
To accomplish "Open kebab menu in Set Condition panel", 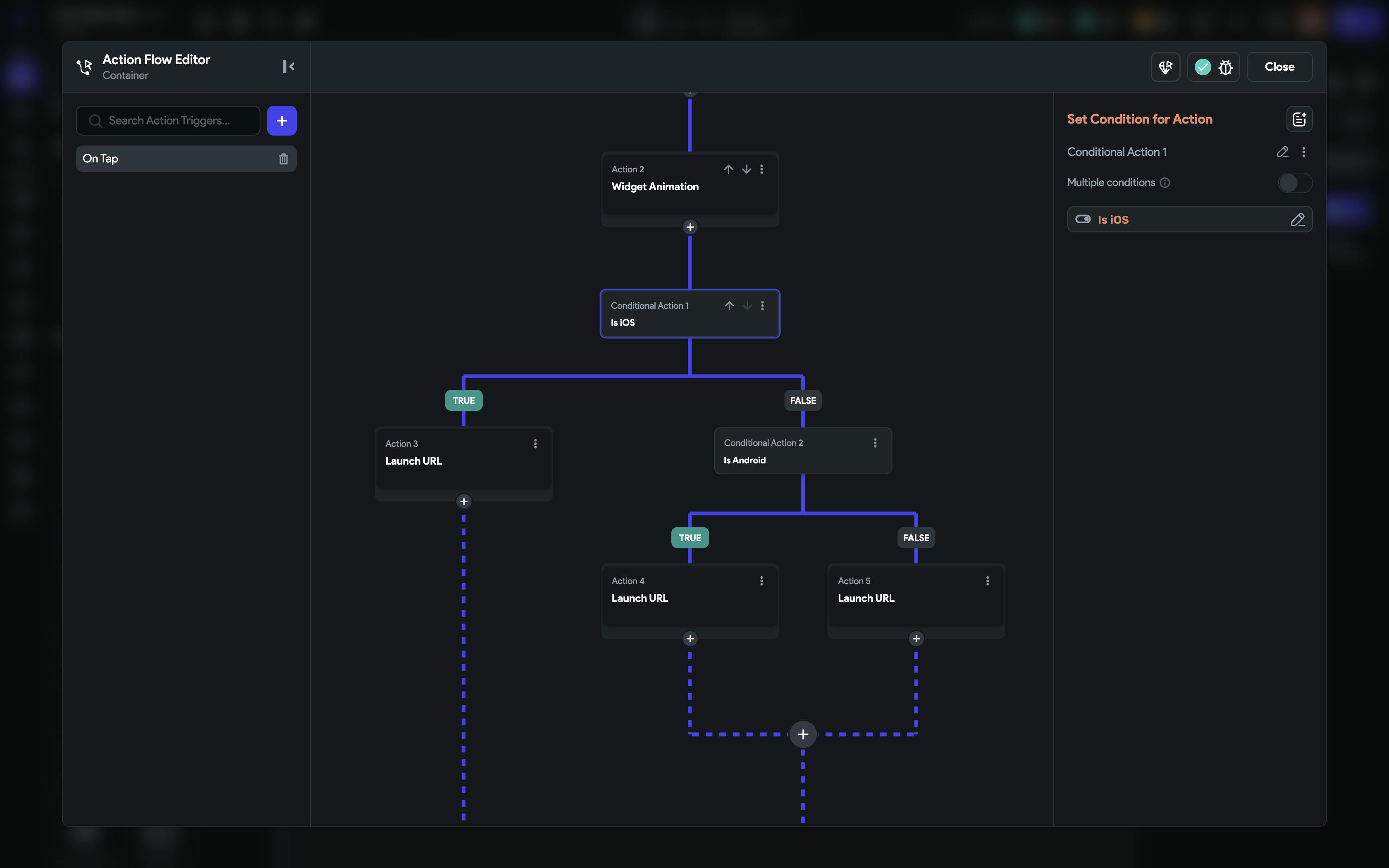I will click(x=1303, y=152).
